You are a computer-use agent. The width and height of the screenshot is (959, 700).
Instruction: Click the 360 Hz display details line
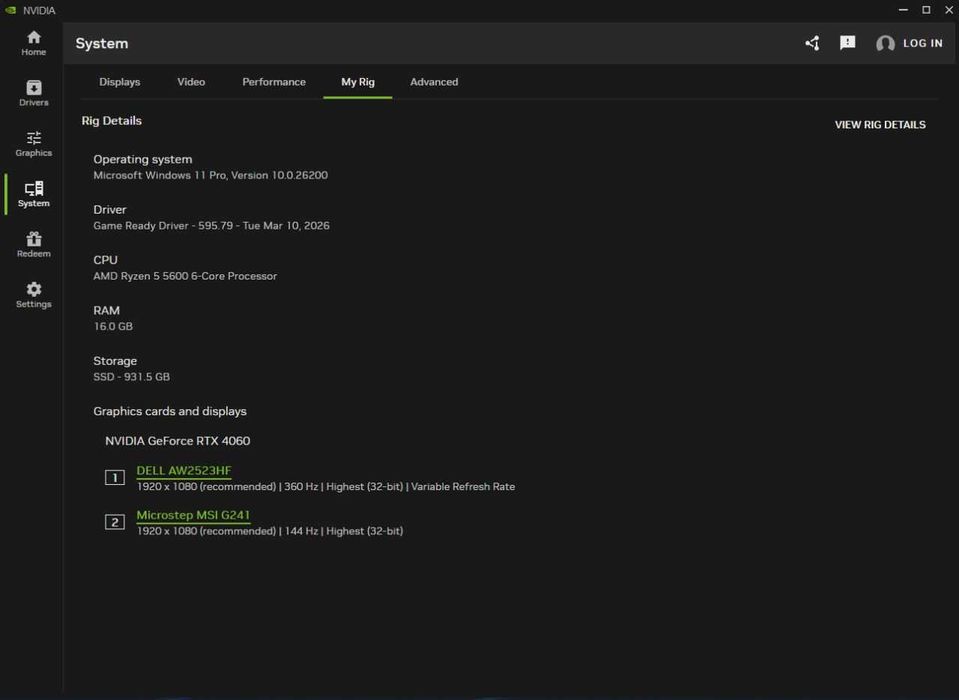point(325,487)
